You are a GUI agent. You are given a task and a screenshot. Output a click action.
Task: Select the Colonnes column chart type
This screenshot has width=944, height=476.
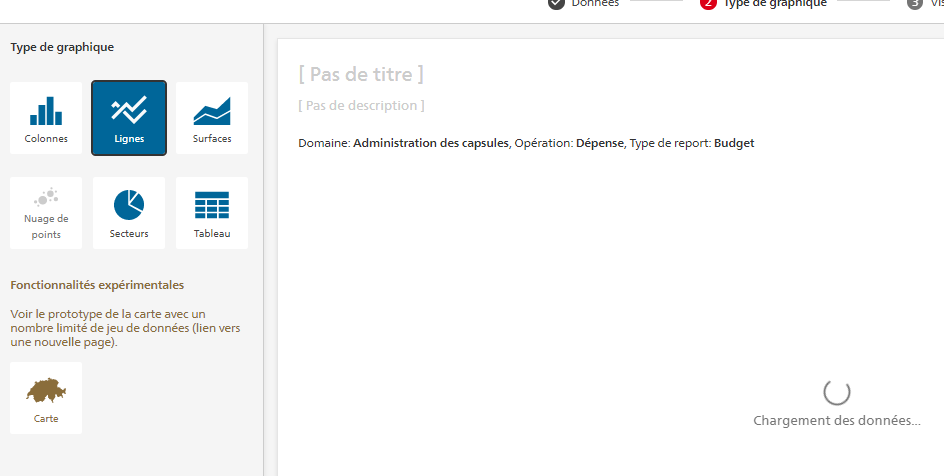(x=46, y=118)
